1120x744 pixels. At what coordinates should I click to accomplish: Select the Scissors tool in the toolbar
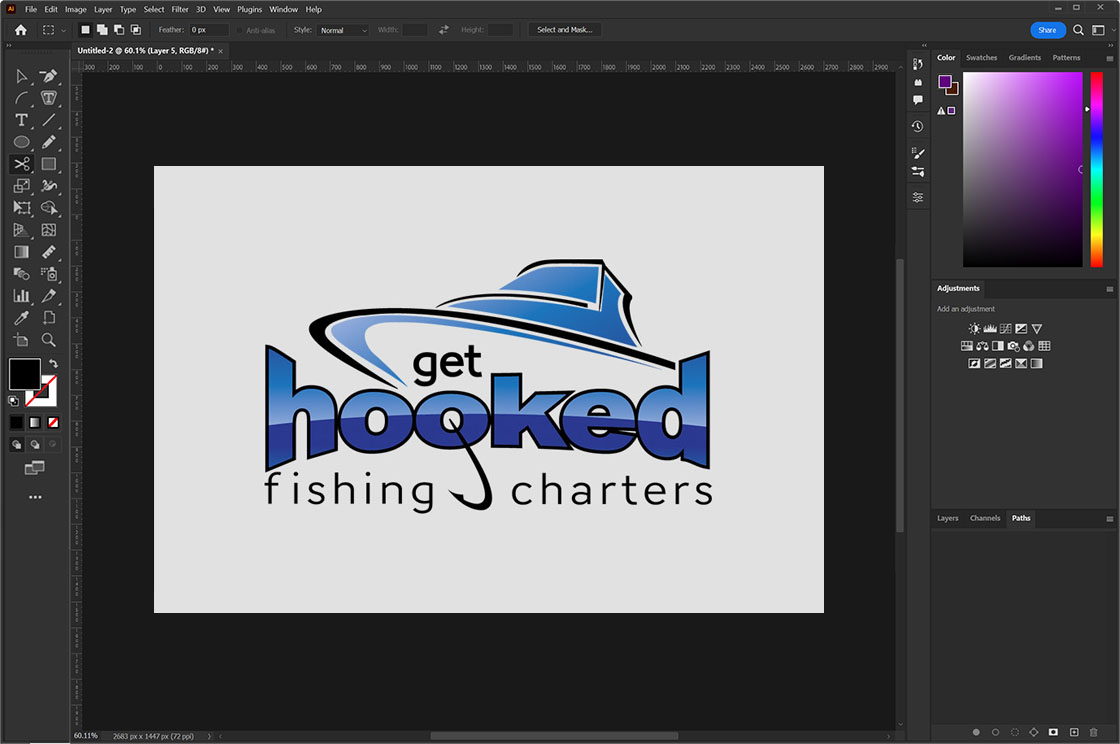click(21, 164)
